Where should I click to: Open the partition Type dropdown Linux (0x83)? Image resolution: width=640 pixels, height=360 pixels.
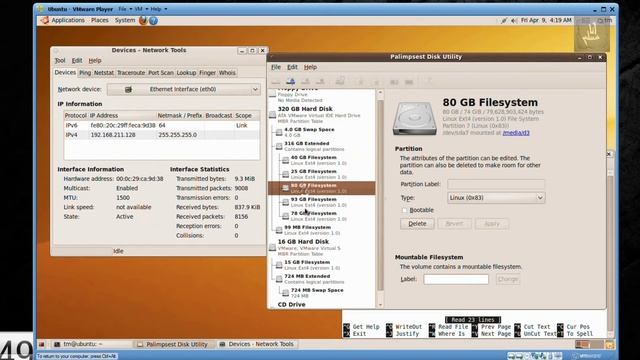tap(496, 198)
